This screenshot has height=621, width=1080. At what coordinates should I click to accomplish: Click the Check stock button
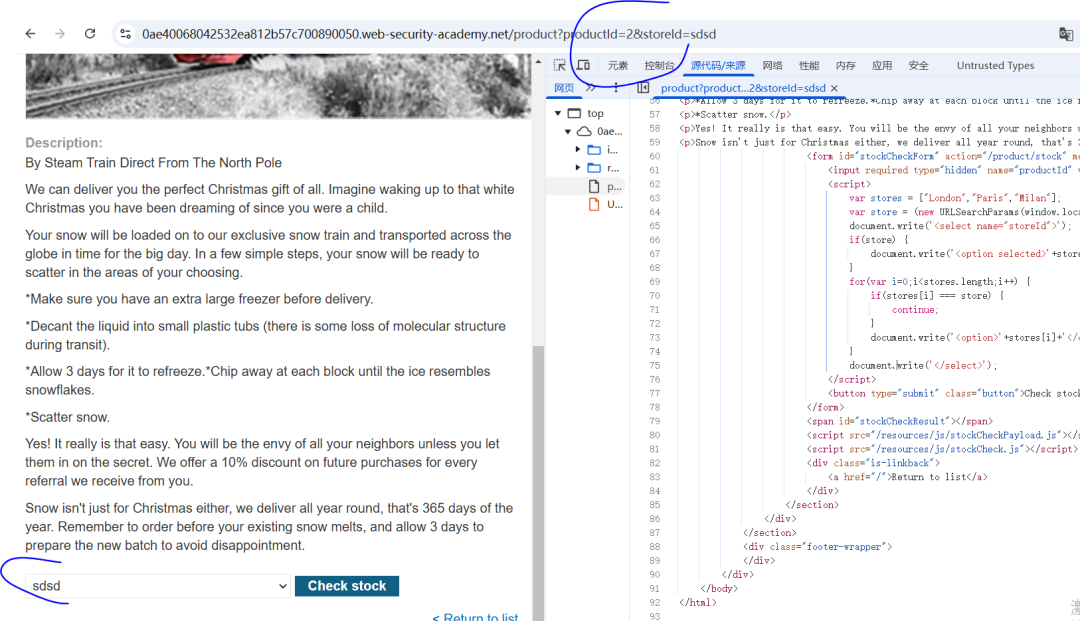click(x=346, y=586)
